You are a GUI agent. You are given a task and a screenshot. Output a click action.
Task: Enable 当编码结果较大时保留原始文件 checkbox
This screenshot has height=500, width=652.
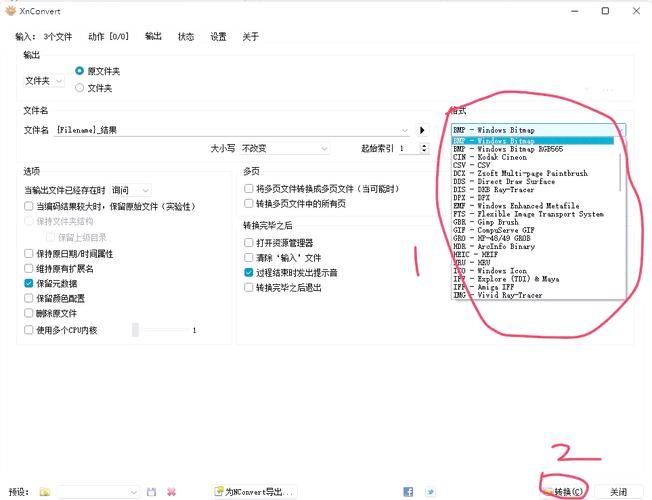[29, 206]
